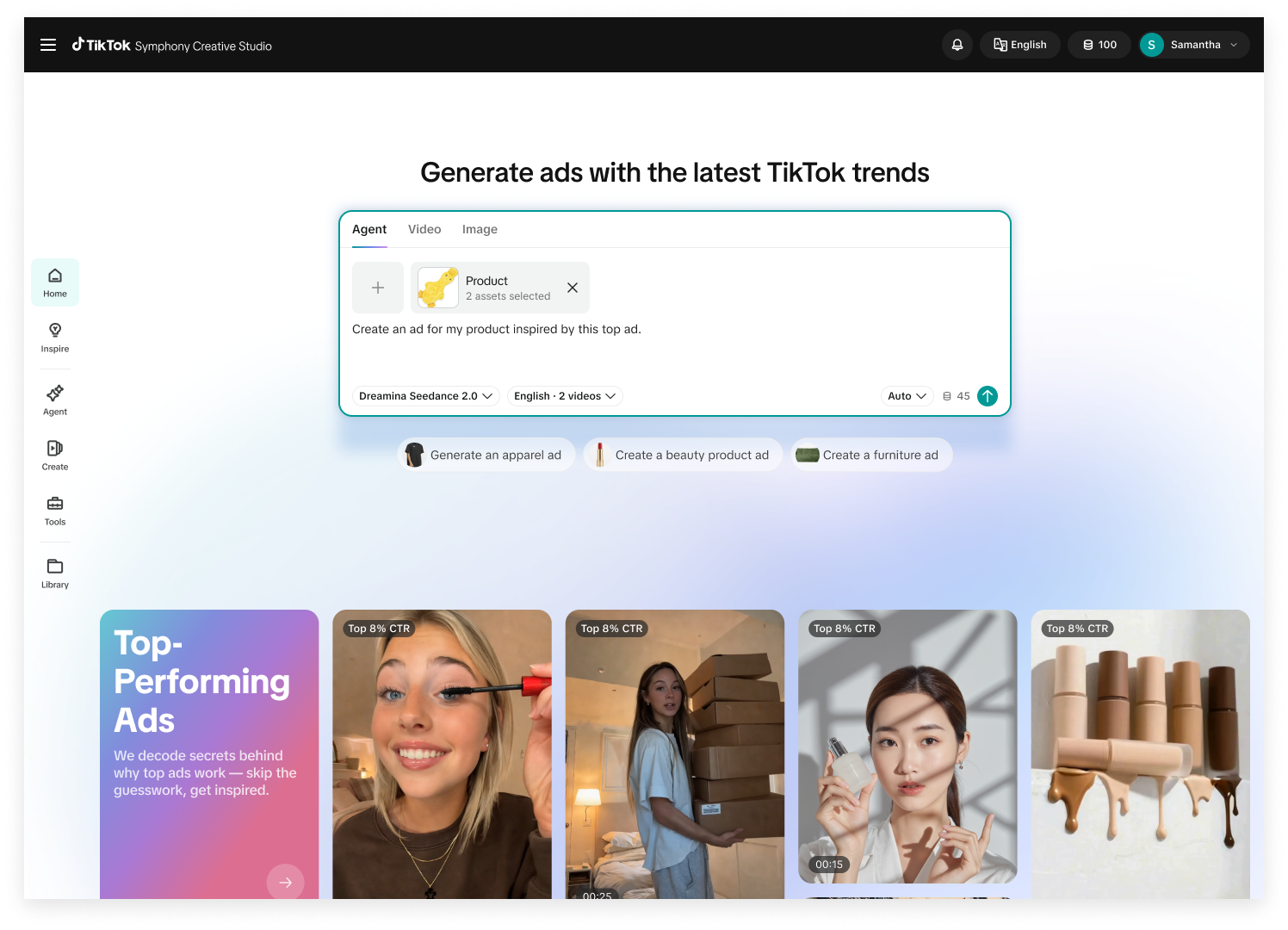
Task: Open the mascara application ad video
Action: [442, 754]
